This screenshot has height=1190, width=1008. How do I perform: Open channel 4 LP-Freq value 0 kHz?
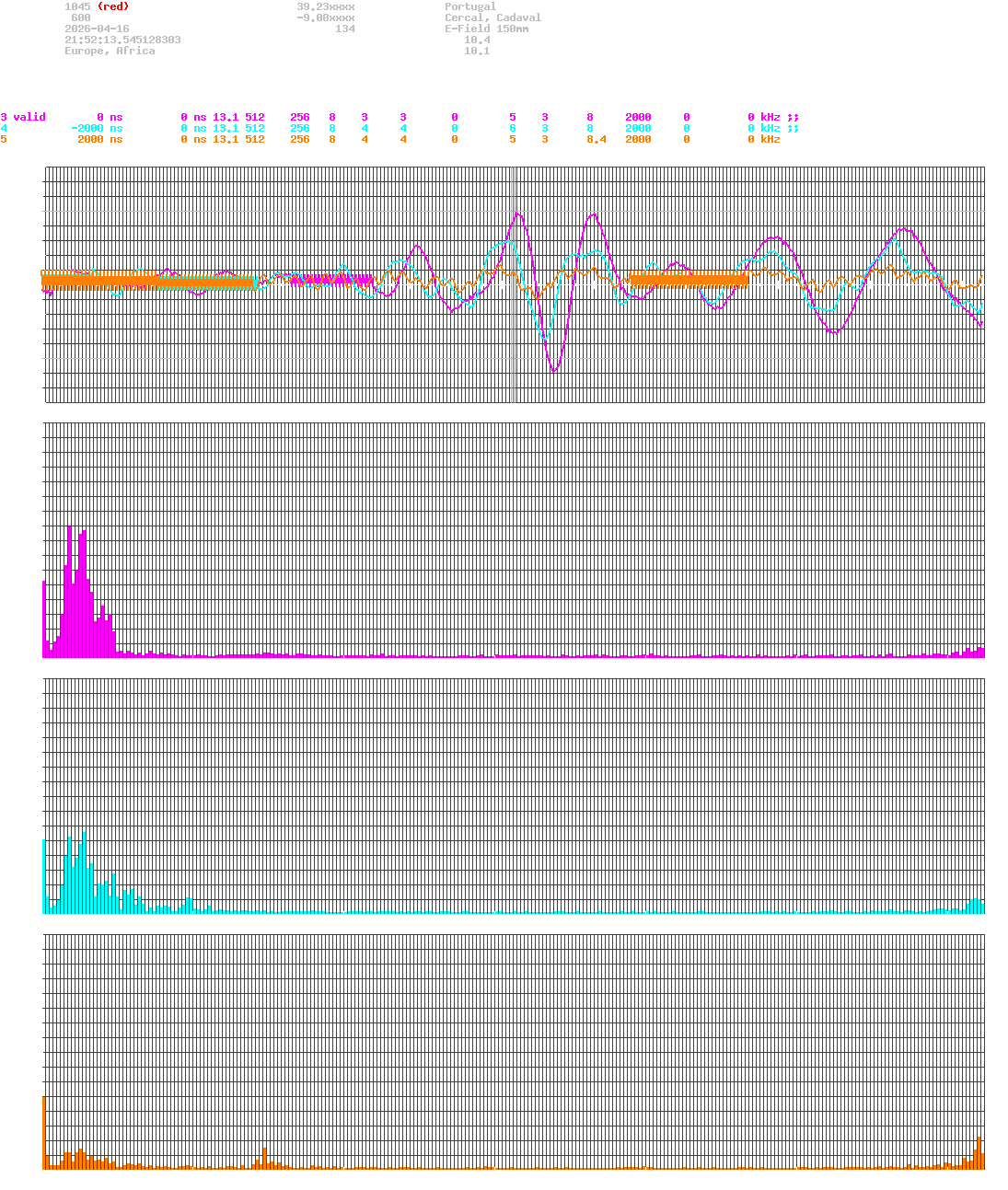click(764, 128)
